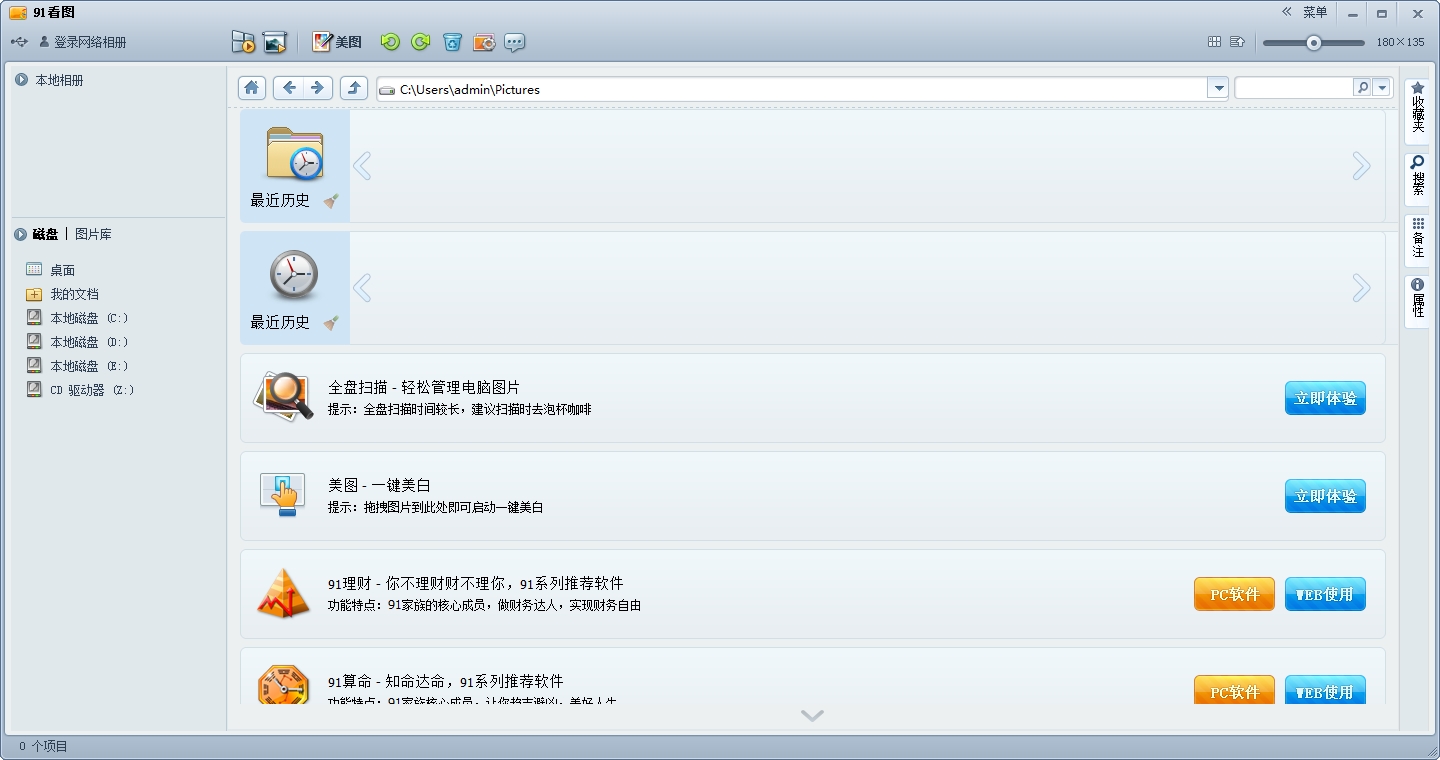Viewport: 1440px width, 760px height.
Task: Select 本地磁盘 (C:) in the disk list
Action: 89,318
